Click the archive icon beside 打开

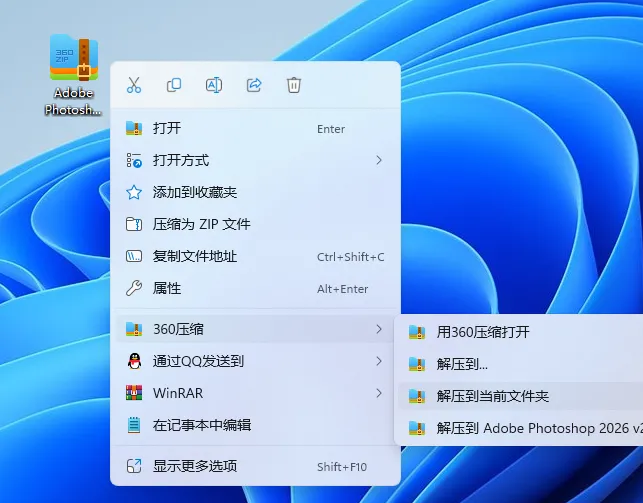[134, 128]
